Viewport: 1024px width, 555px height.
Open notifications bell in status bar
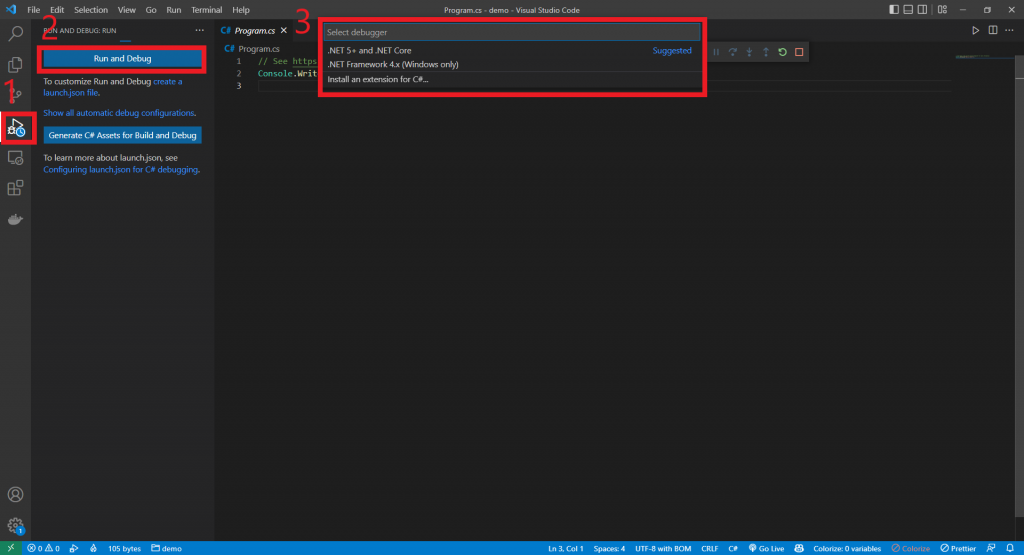(1010, 548)
